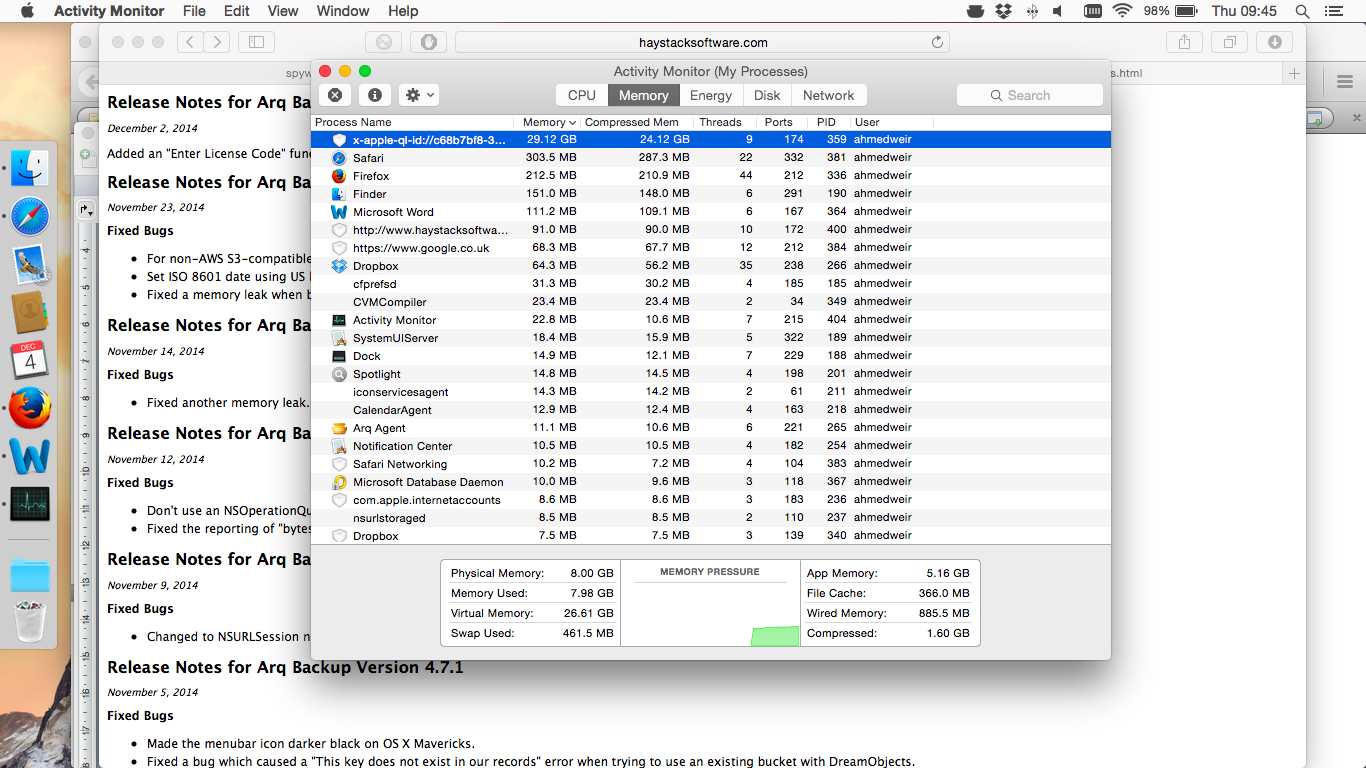1366x768 pixels.
Task: Open the Apple menu
Action: point(27,11)
